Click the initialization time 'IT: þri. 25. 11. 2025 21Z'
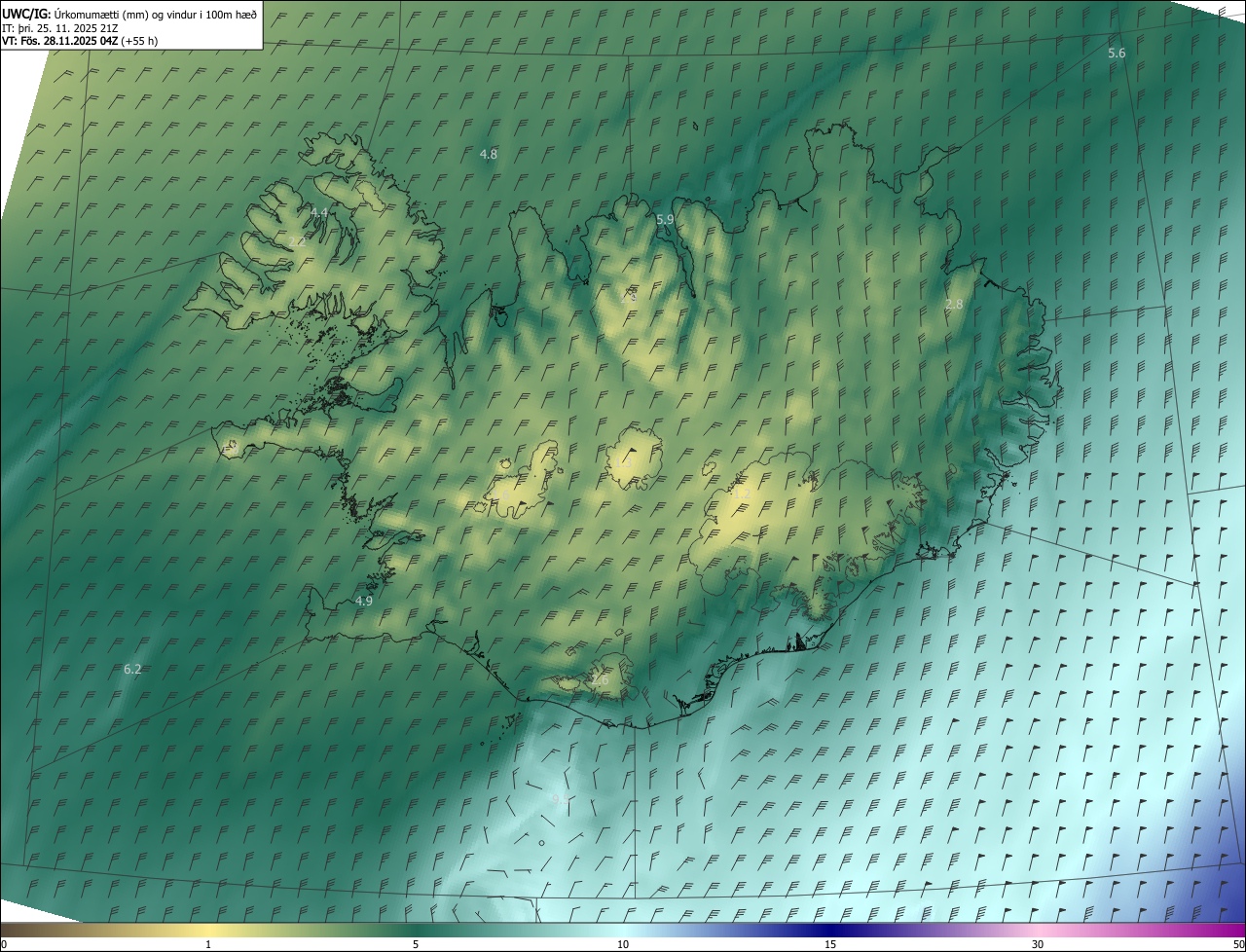Screen dimensions: 1246x952 coord(60,27)
